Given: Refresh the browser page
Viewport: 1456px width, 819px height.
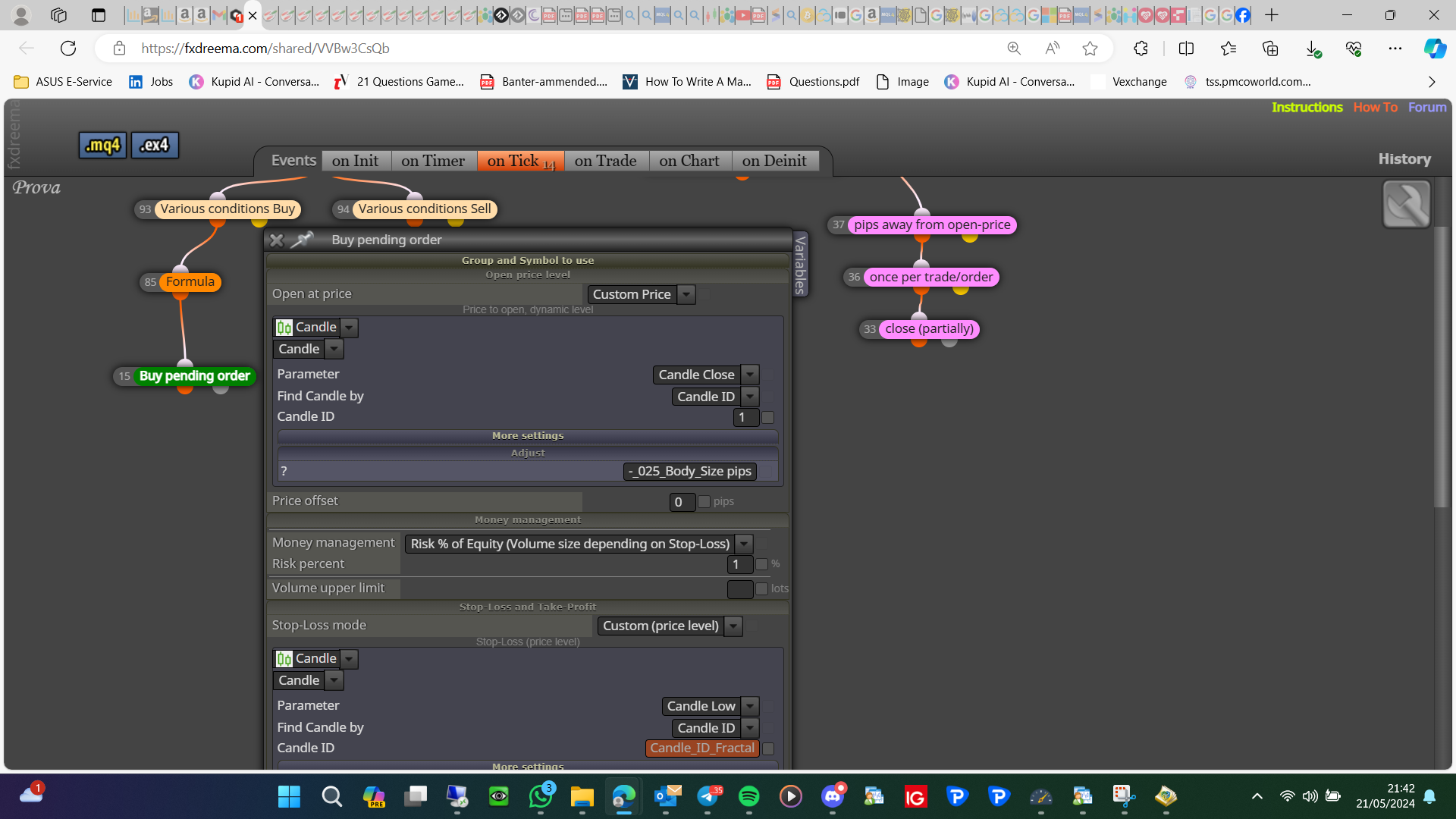Looking at the screenshot, I should click(68, 49).
